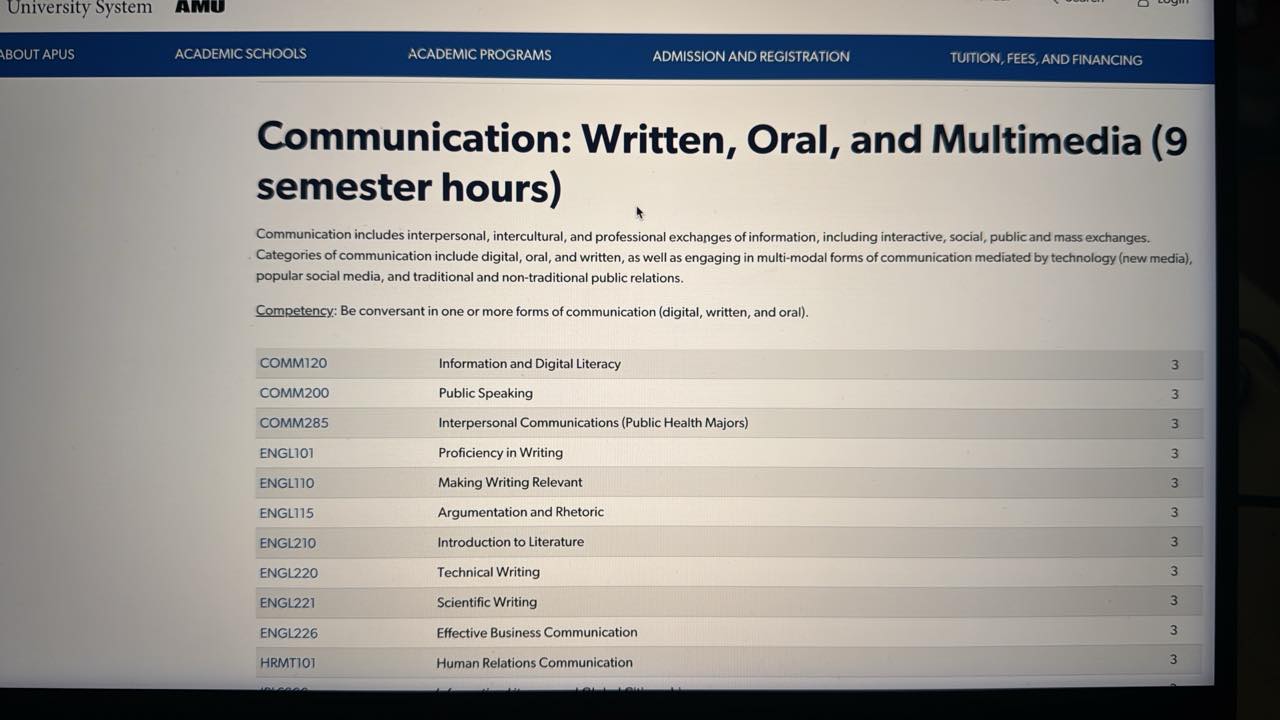The height and width of the screenshot is (720, 1280).
Task: Open the ENGL226 course link
Action: click(x=288, y=633)
